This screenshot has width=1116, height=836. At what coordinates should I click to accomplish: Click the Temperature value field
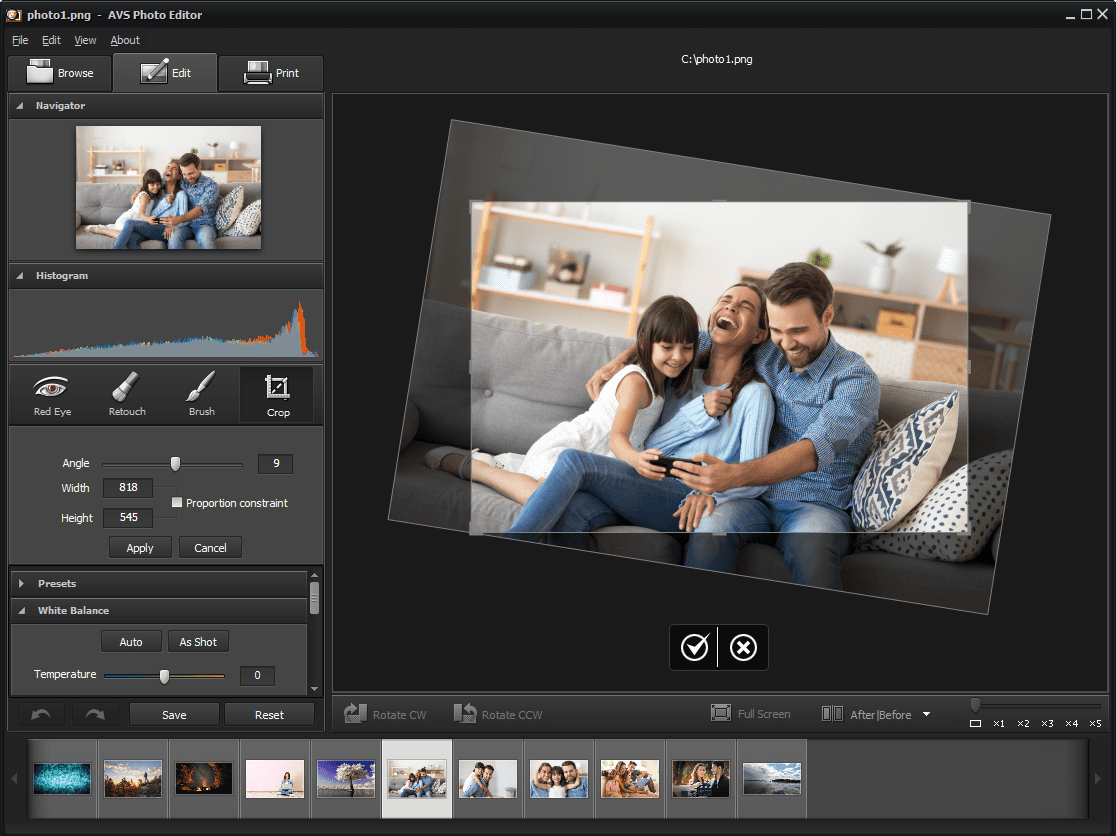[257, 675]
